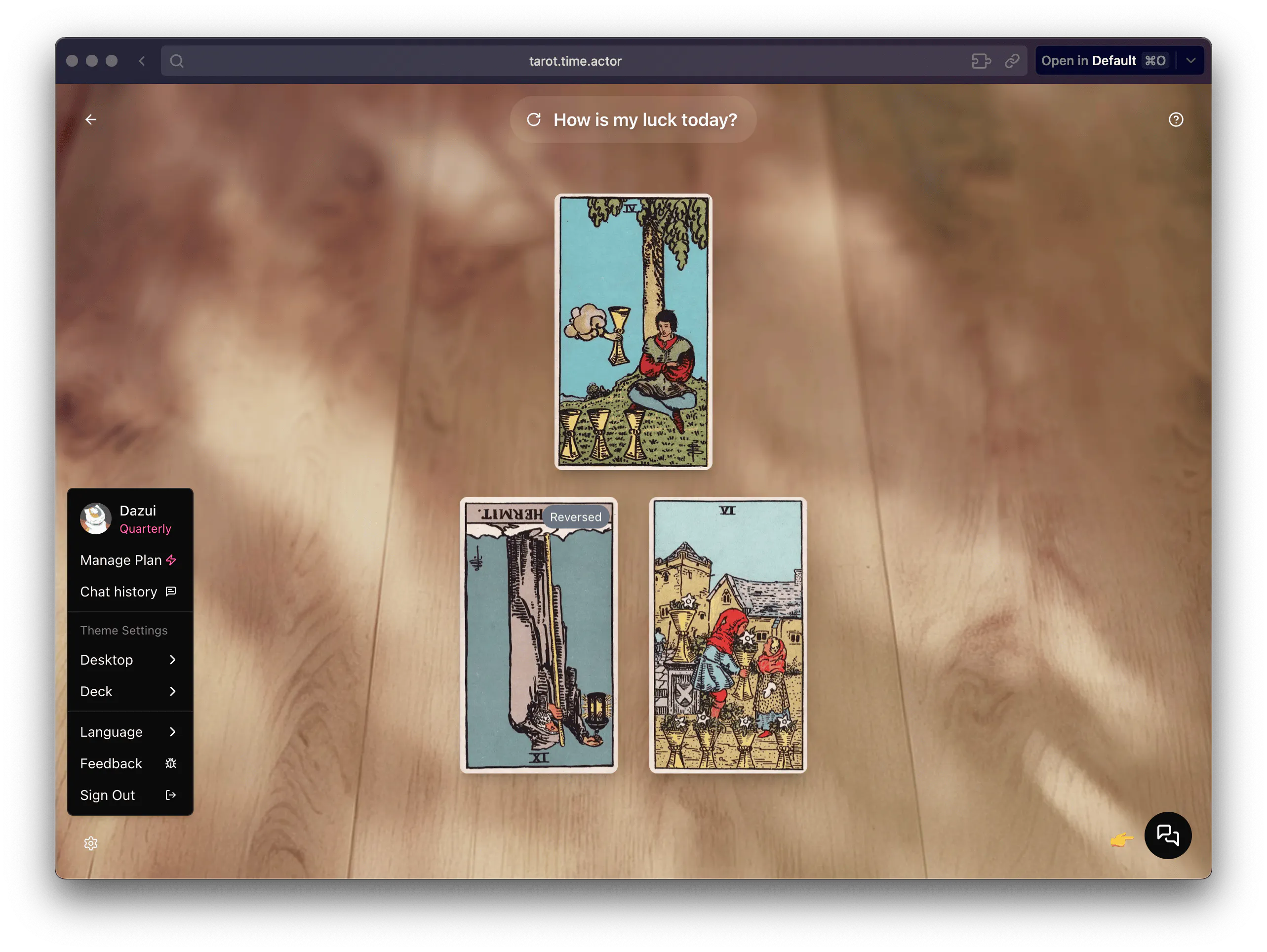Click the Quarterly plan label

coord(146,529)
